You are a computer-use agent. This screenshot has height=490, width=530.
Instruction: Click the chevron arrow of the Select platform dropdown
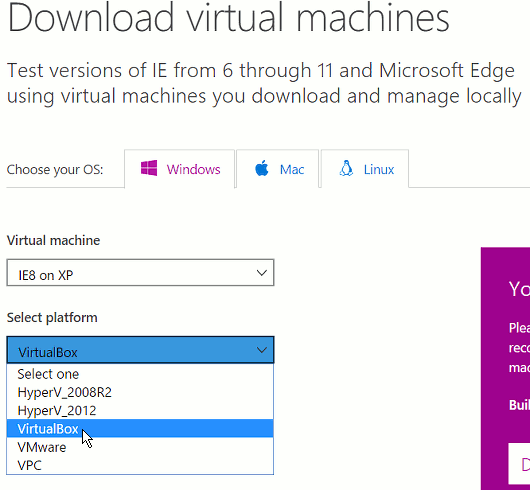point(262,350)
